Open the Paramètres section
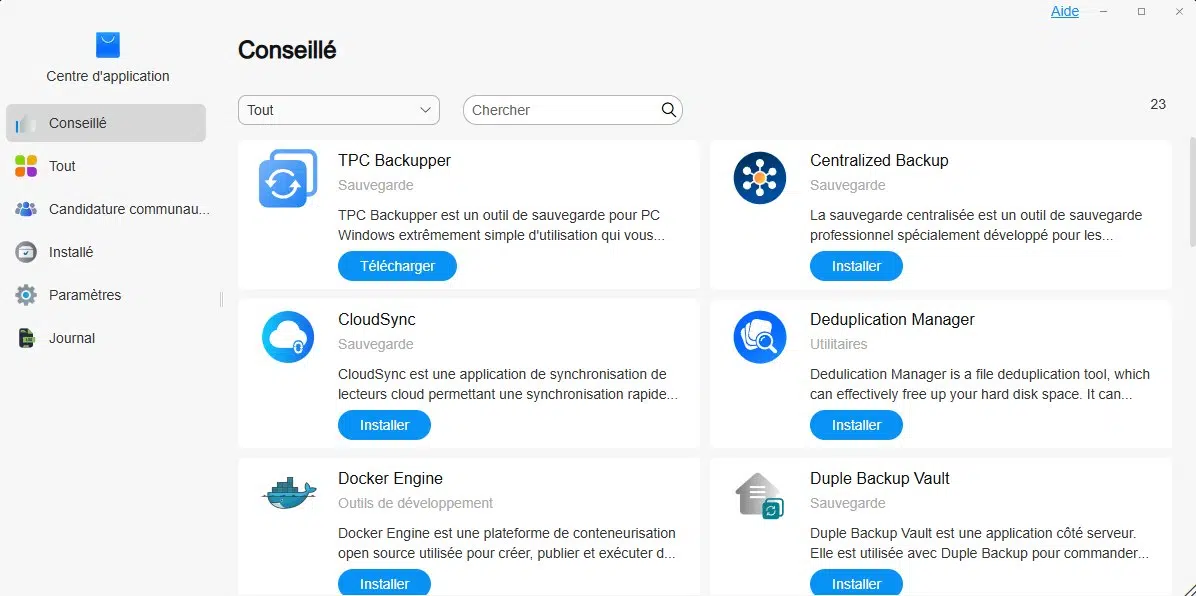1196x596 pixels. point(106,295)
